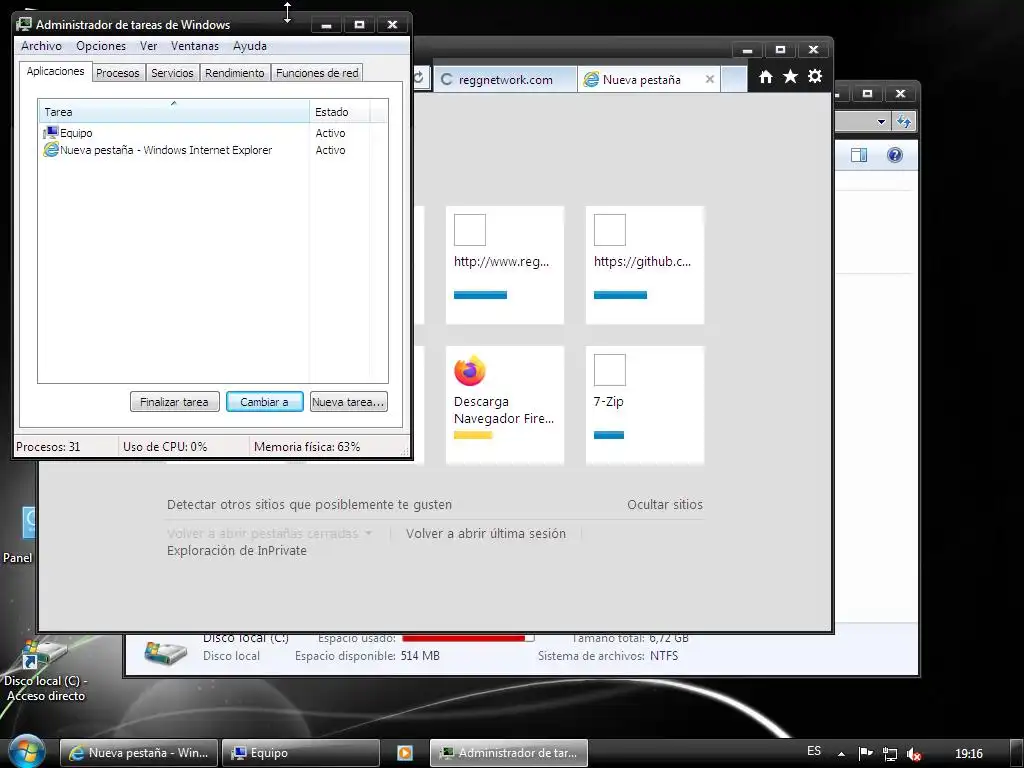Show hidden tray icons arrow

point(841,754)
